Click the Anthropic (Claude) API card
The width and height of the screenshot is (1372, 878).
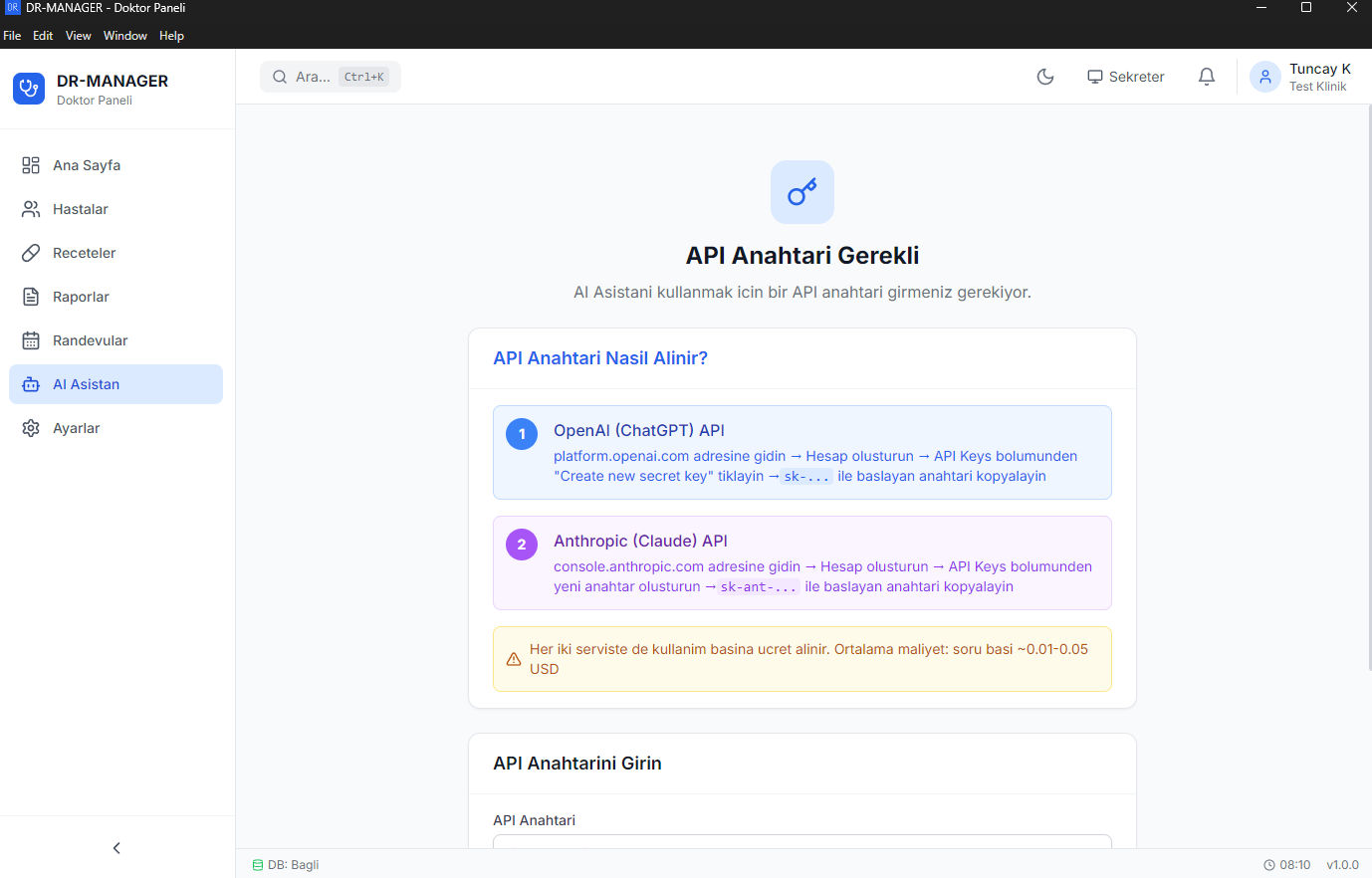801,562
